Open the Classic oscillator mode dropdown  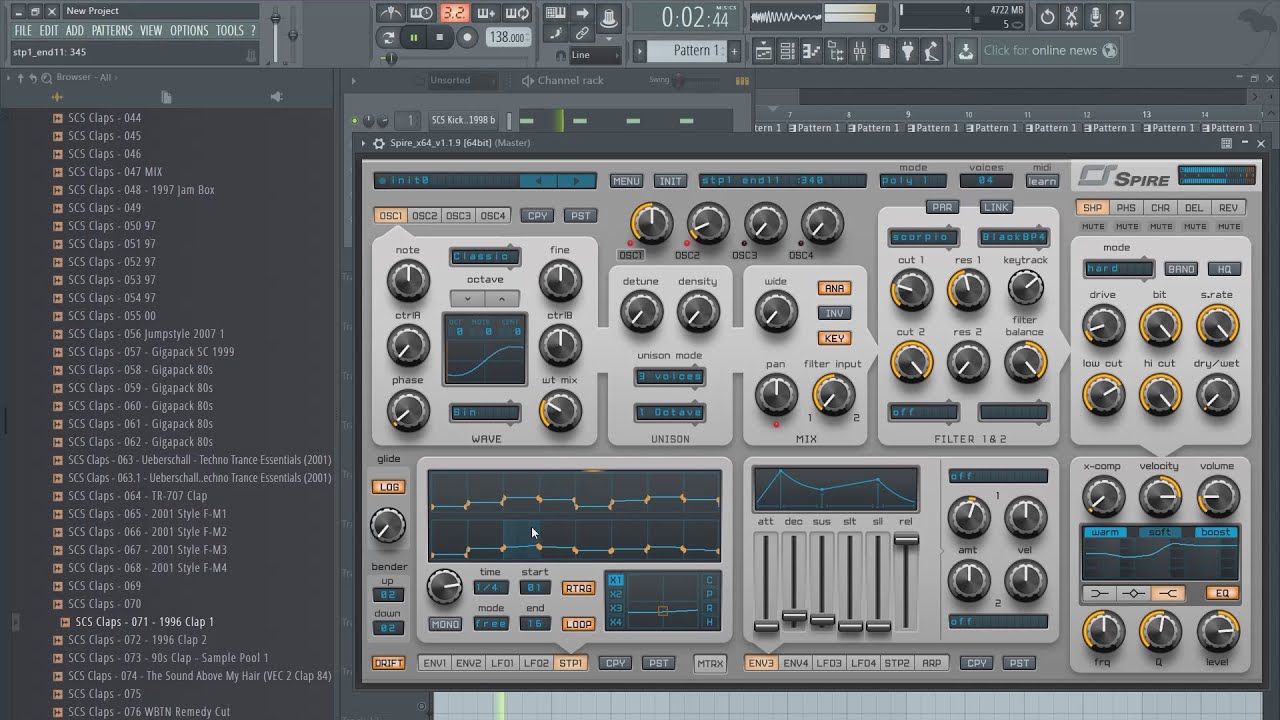coord(485,257)
